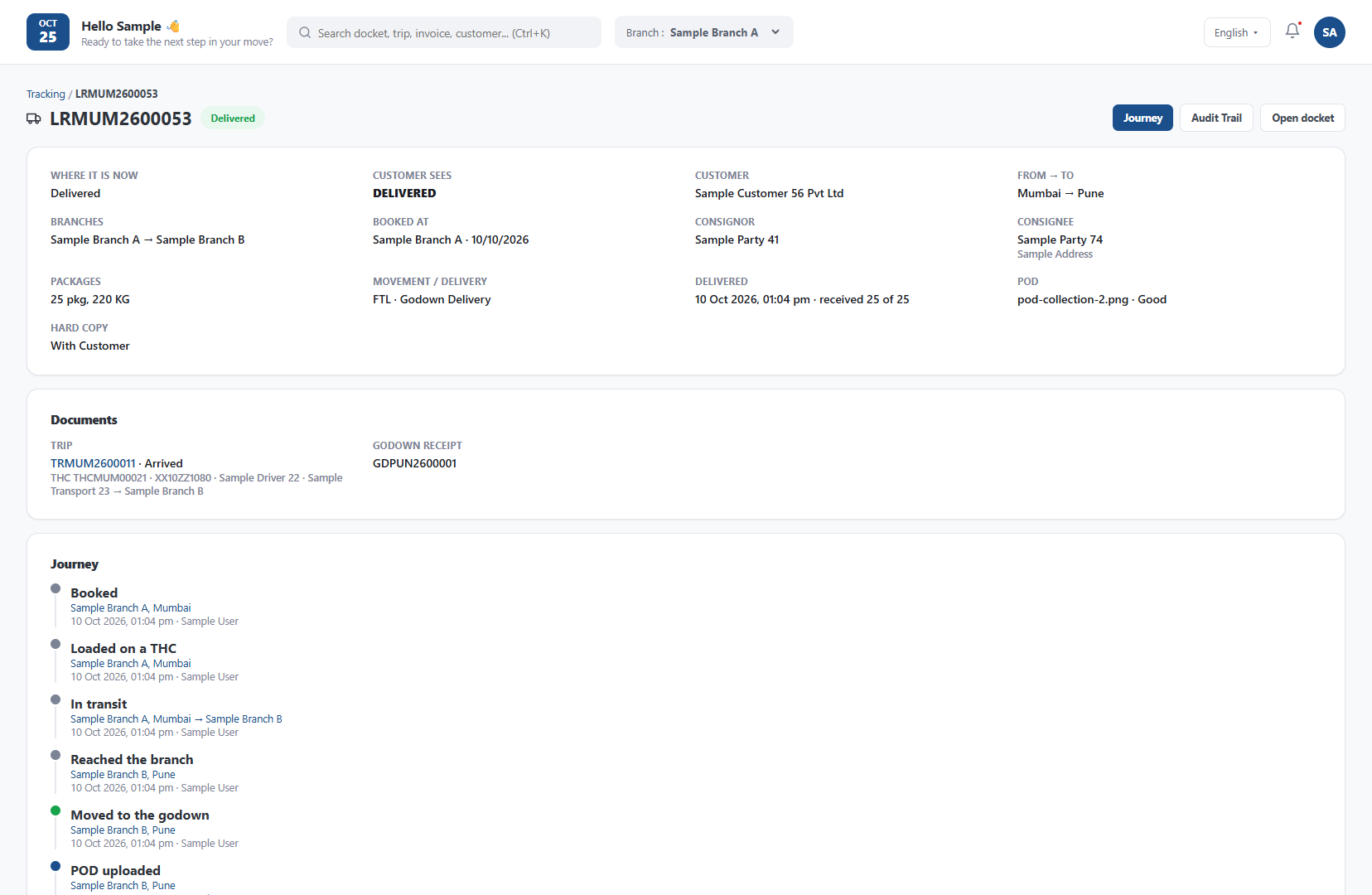Click the In transit route link to Sample Branch B

(x=176, y=718)
